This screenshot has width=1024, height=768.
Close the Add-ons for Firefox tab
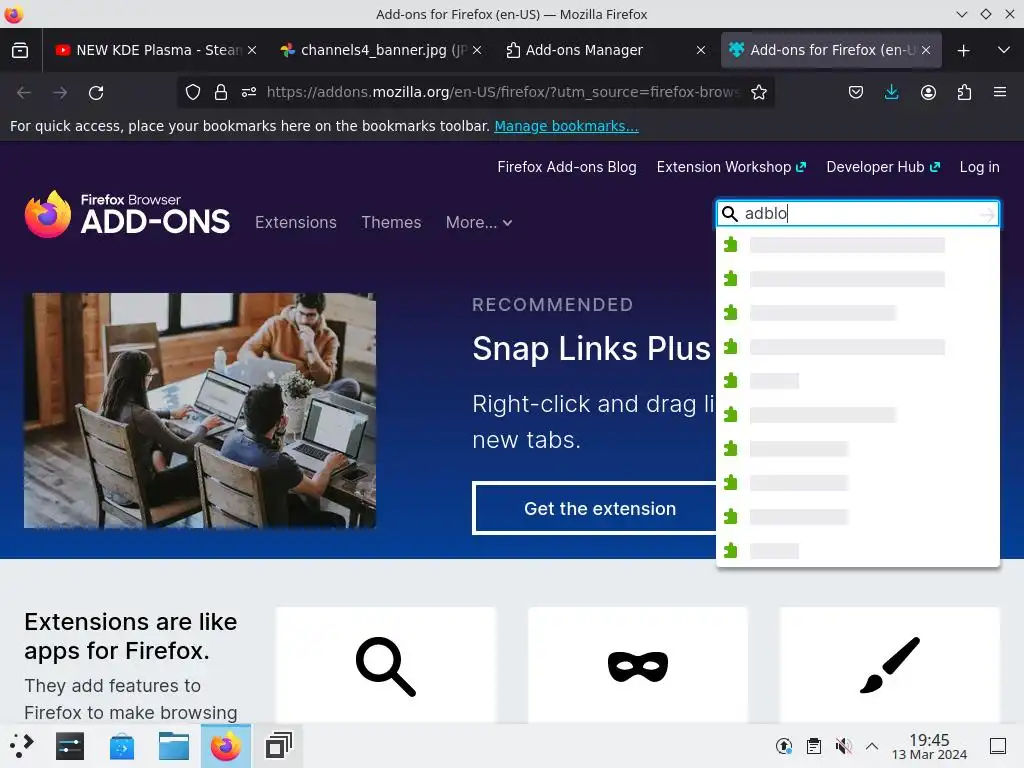pos(926,50)
